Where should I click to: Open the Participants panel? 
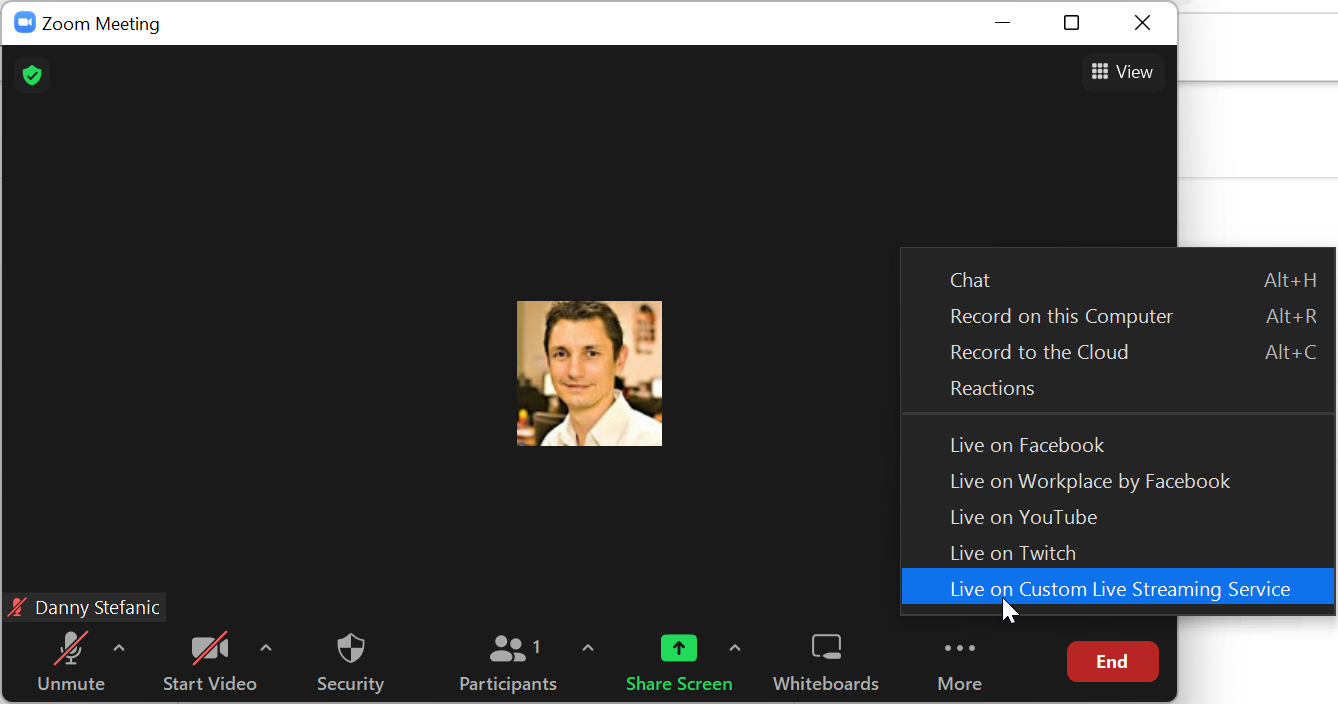pos(508,662)
